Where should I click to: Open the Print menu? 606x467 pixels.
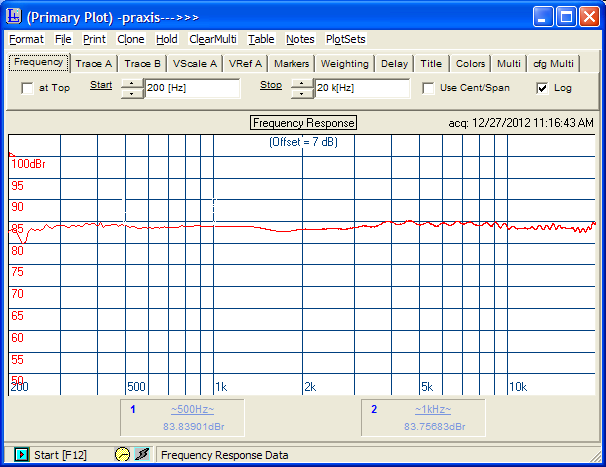[94, 39]
